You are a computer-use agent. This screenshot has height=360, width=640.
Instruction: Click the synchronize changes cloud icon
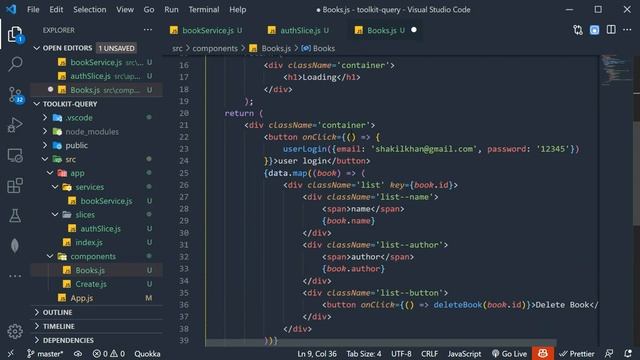pyautogui.click(x=78, y=353)
